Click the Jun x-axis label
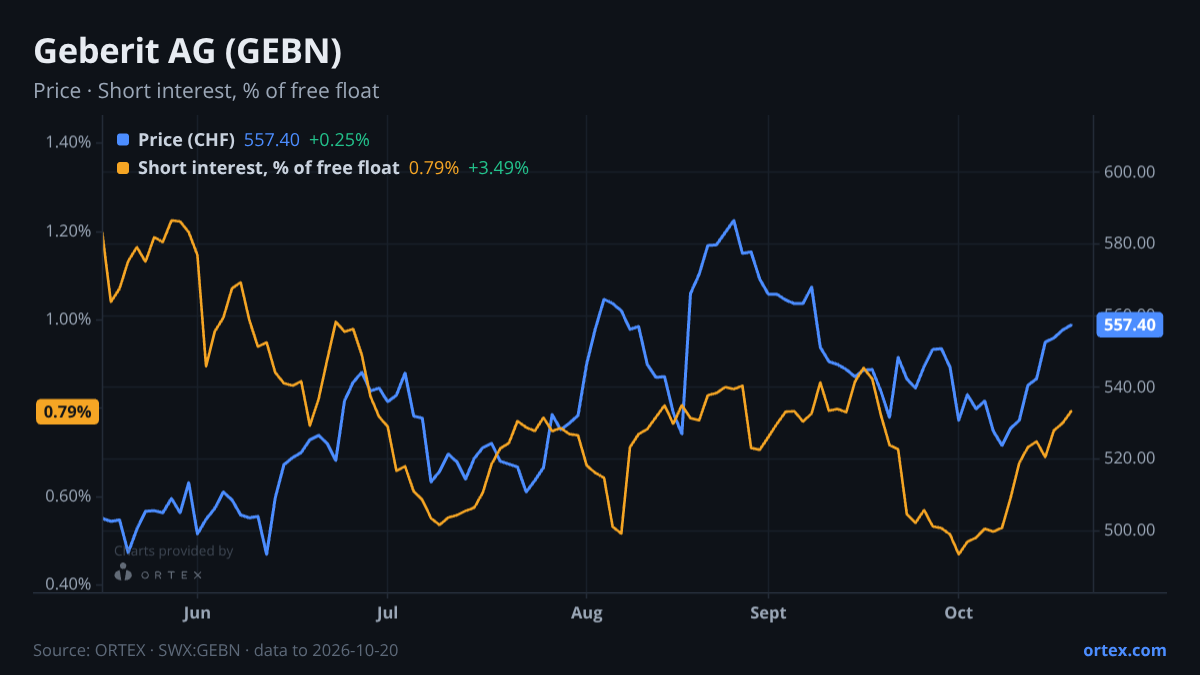The height and width of the screenshot is (675, 1200). (x=197, y=613)
